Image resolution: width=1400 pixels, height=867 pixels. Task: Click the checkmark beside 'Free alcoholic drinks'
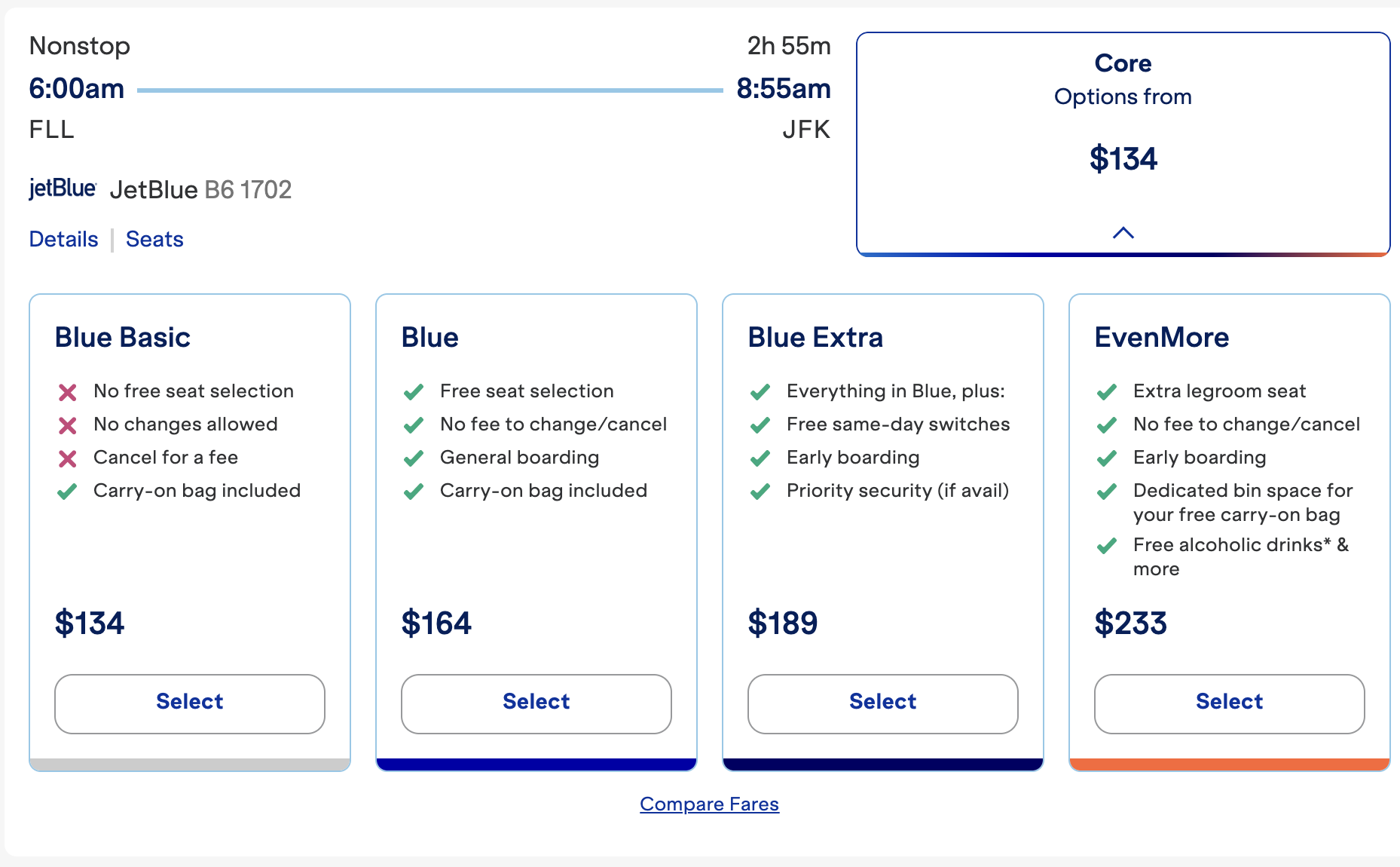click(1107, 545)
